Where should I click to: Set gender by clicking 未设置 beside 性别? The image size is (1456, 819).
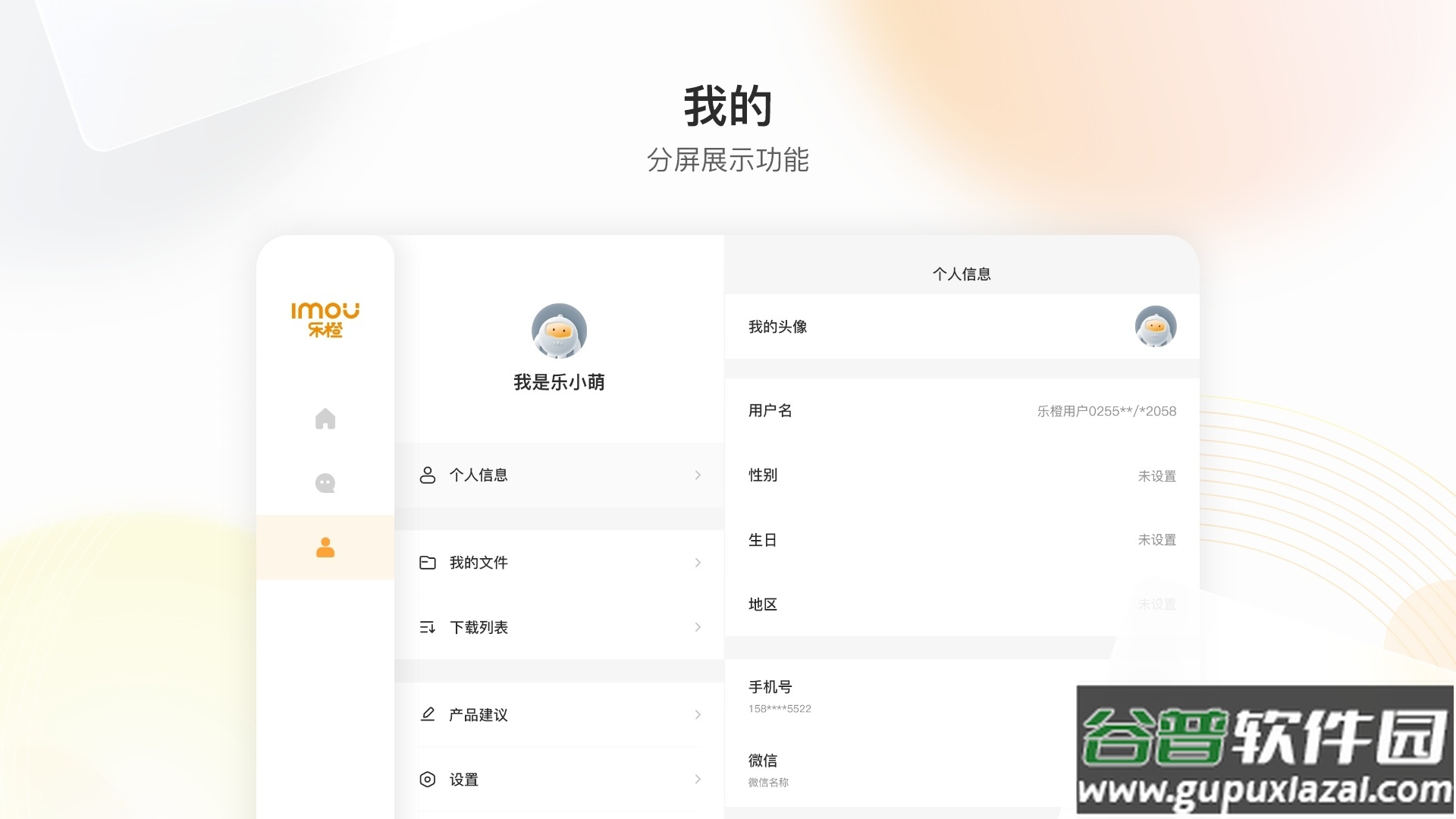pos(1157,475)
